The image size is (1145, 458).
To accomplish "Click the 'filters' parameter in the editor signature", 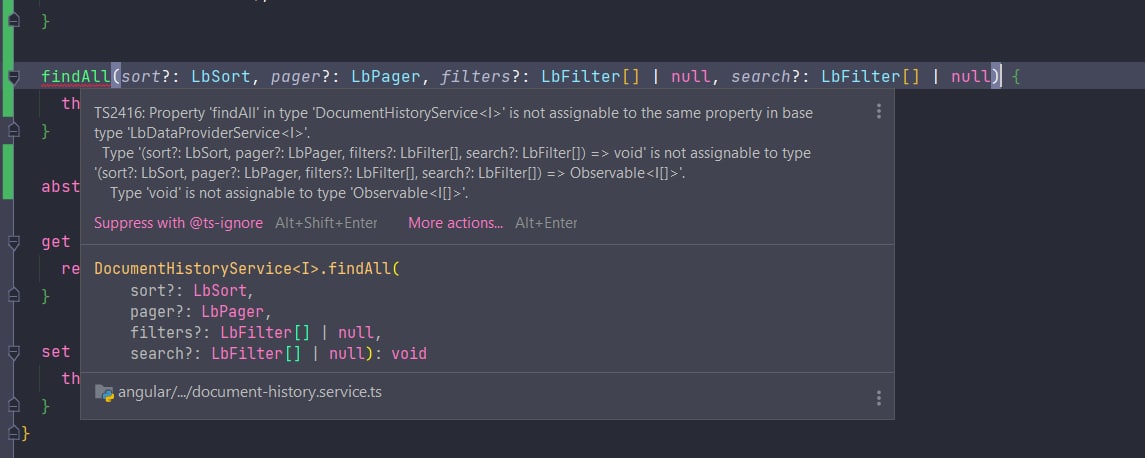I will [x=475, y=77].
